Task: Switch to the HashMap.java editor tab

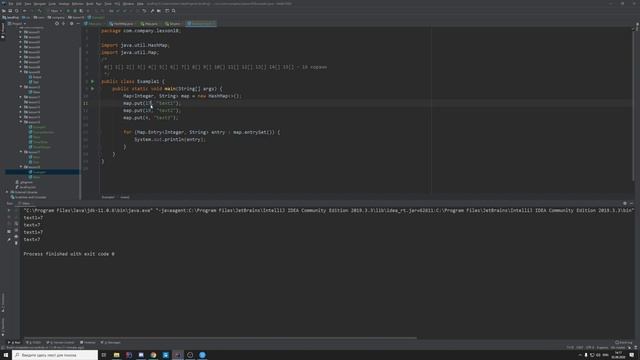Action: pyautogui.click(x=121, y=24)
